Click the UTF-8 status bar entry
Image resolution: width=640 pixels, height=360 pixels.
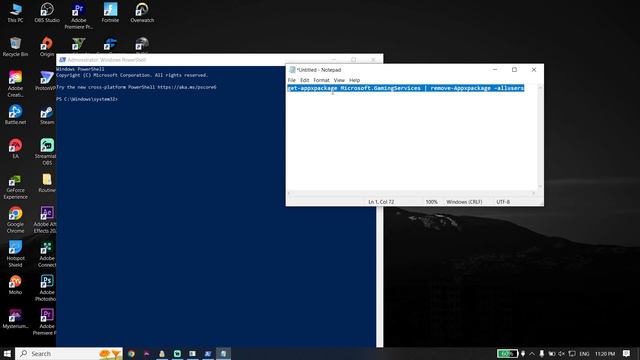tap(503, 202)
